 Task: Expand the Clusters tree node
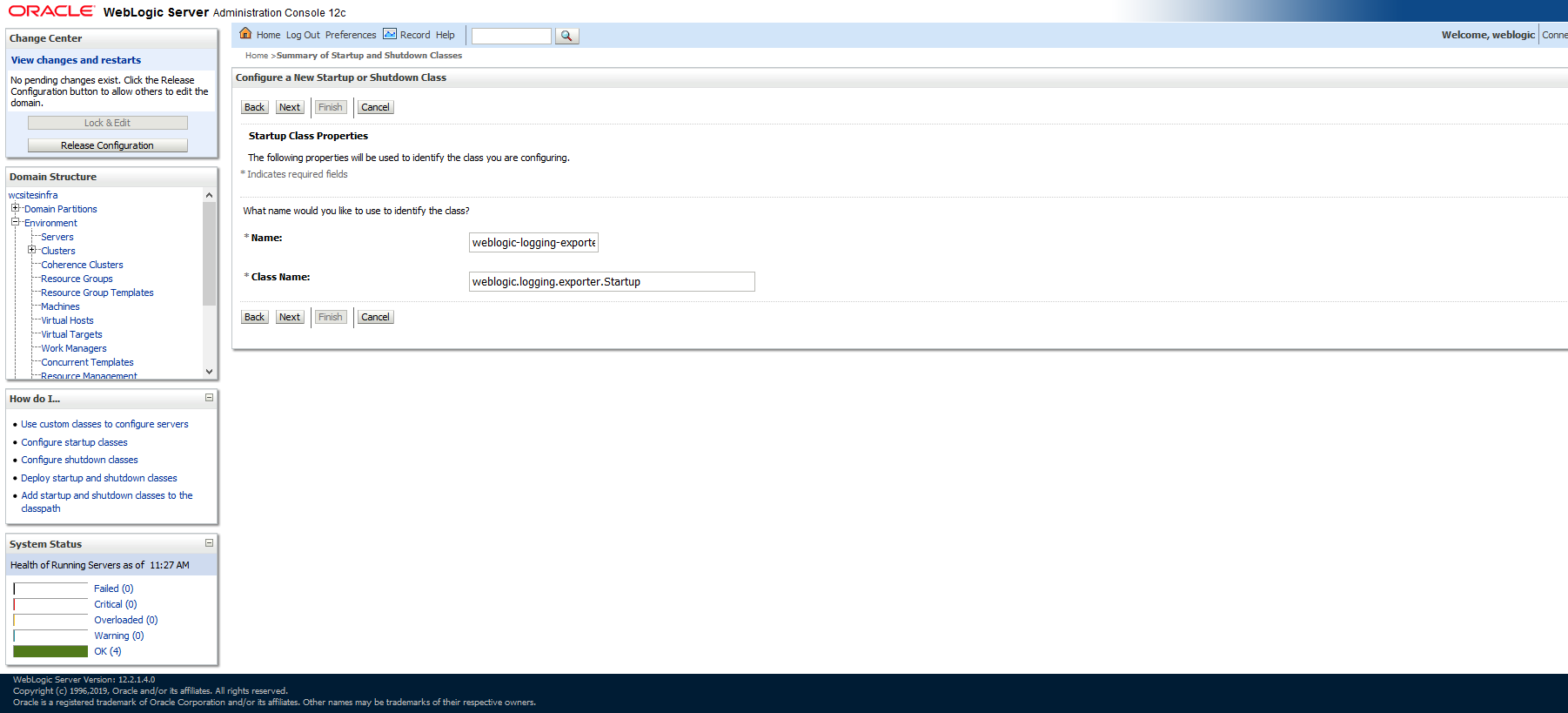tap(31, 250)
